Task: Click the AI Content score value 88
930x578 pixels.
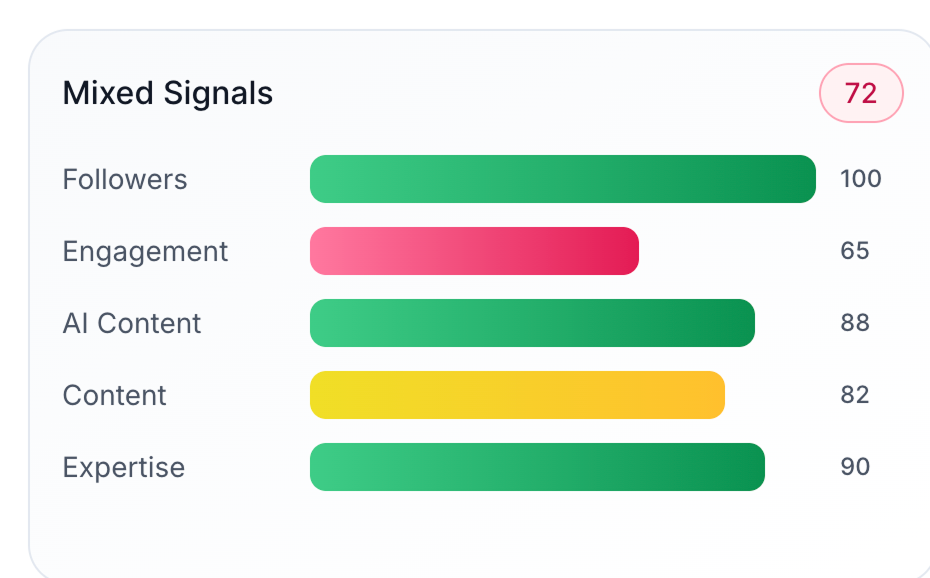Action: (855, 323)
